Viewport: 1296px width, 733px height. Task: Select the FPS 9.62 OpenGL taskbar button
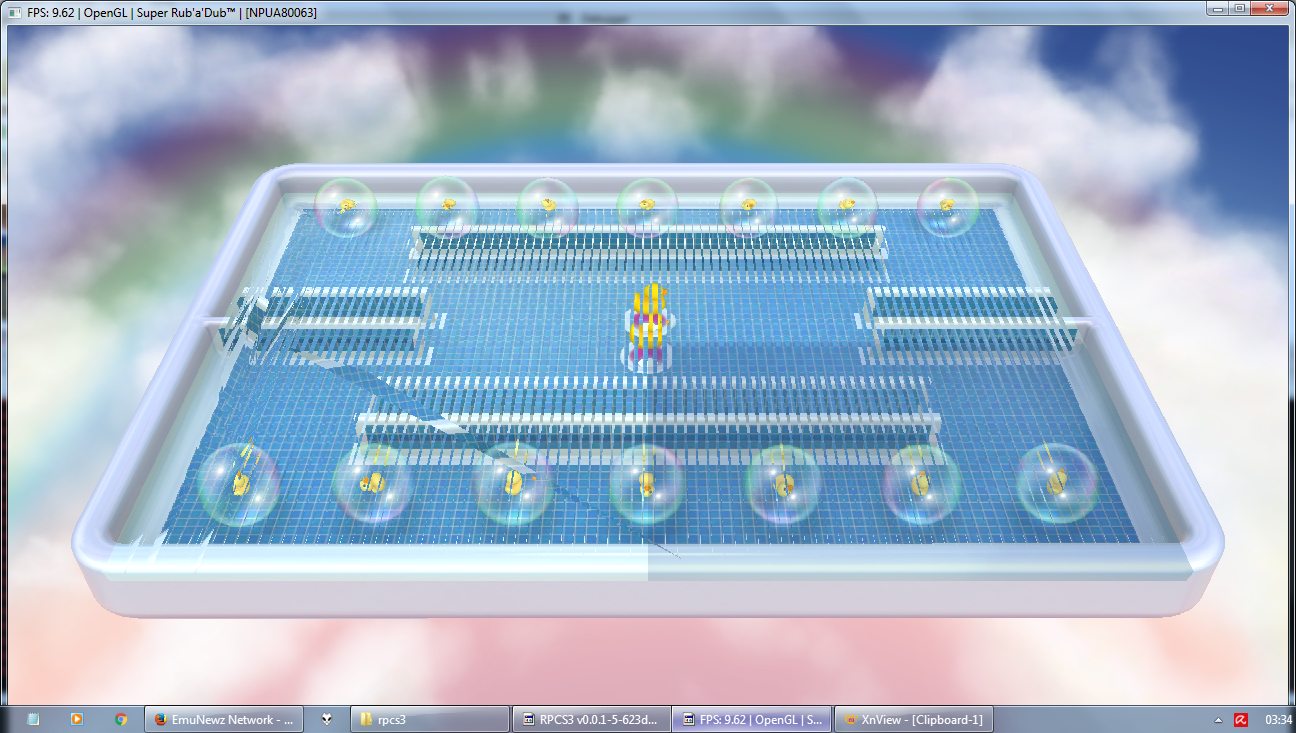[750, 718]
